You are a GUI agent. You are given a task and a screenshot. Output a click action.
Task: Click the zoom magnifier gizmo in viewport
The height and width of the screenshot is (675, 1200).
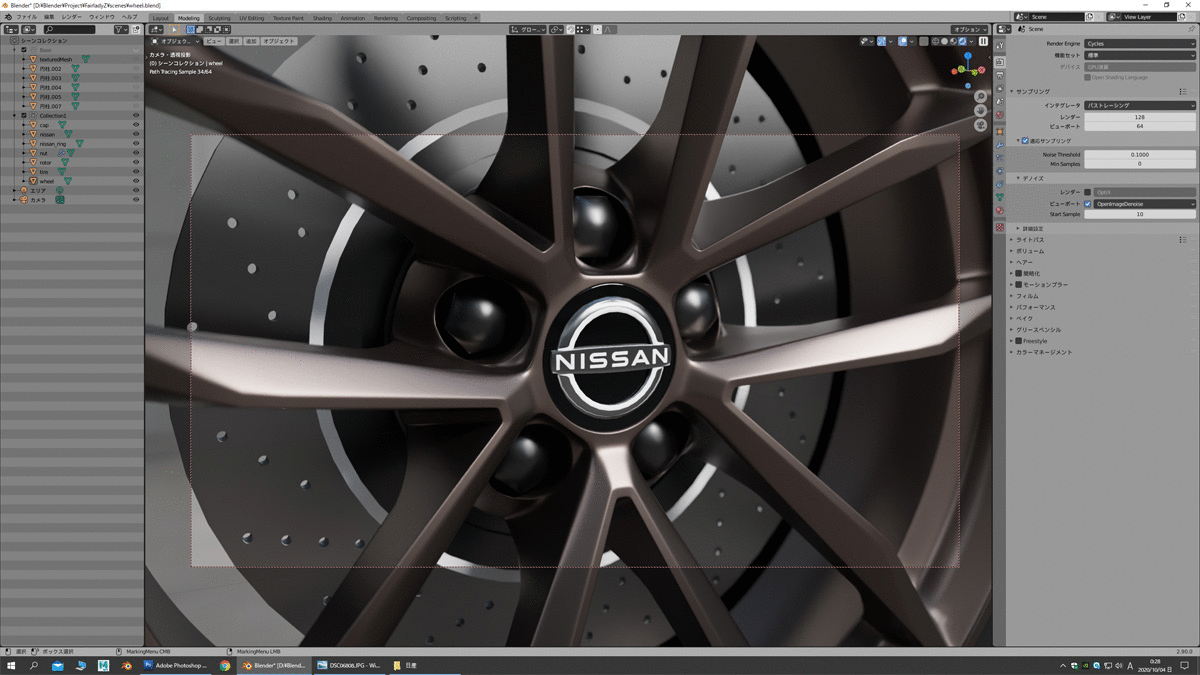point(980,97)
